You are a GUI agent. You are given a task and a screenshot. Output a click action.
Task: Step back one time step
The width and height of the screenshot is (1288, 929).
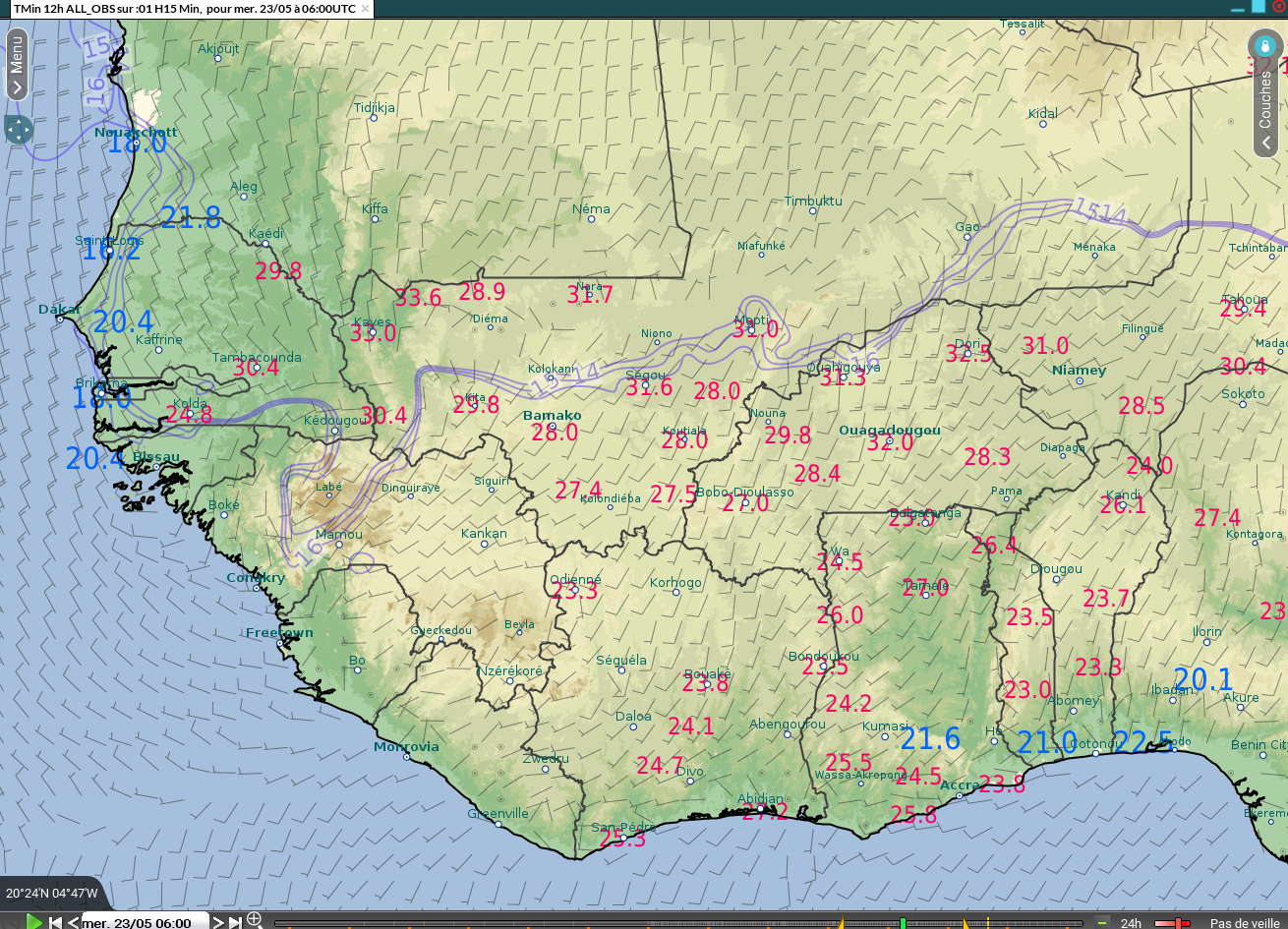click(x=73, y=922)
